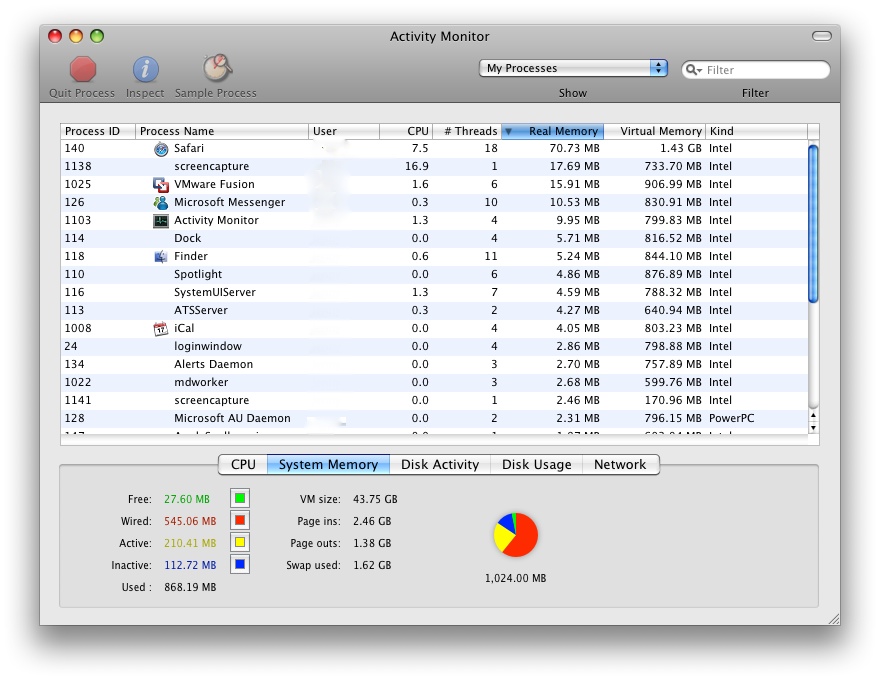The image size is (880, 680).
Task: Click the scroll up arrow in process list
Action: (813, 416)
